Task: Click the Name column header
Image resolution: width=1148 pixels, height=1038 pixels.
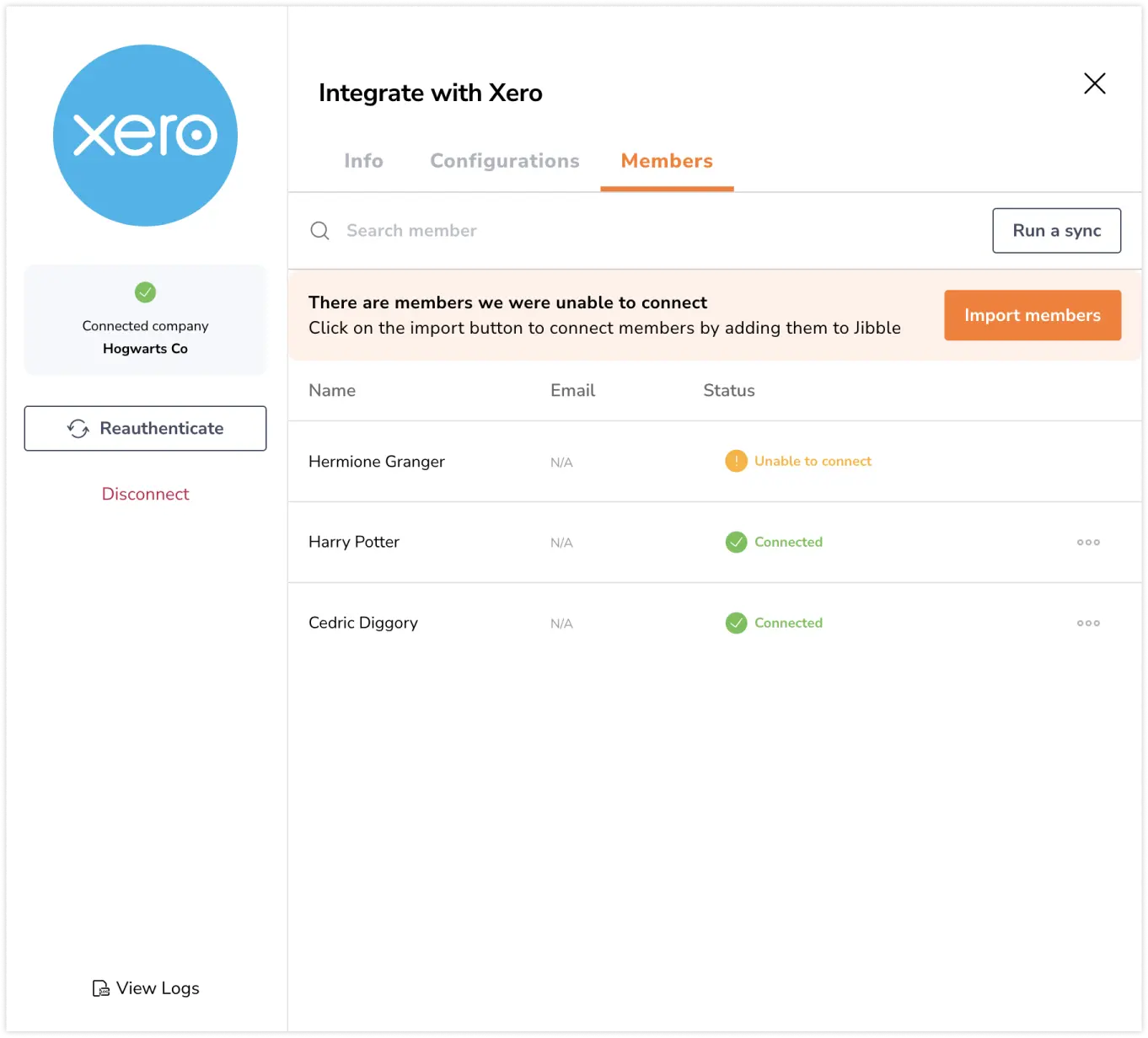Action: tap(332, 391)
